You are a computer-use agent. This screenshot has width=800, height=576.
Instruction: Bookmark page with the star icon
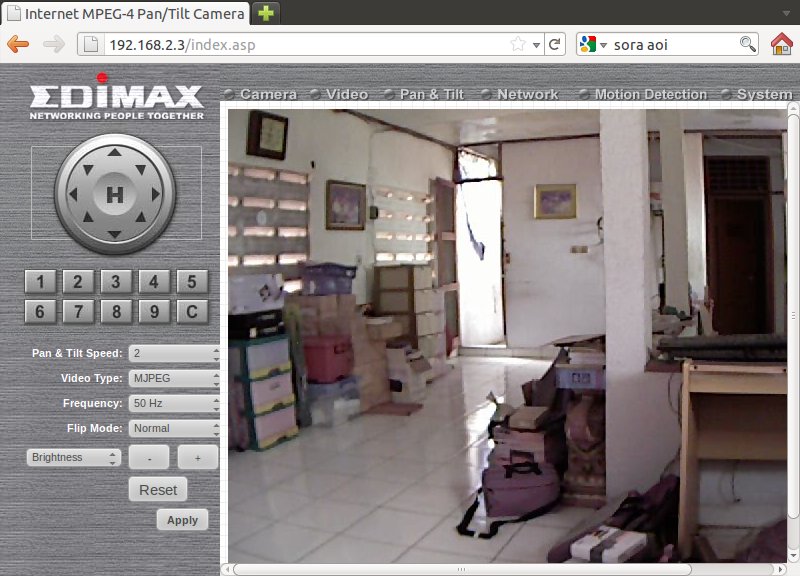[x=518, y=44]
